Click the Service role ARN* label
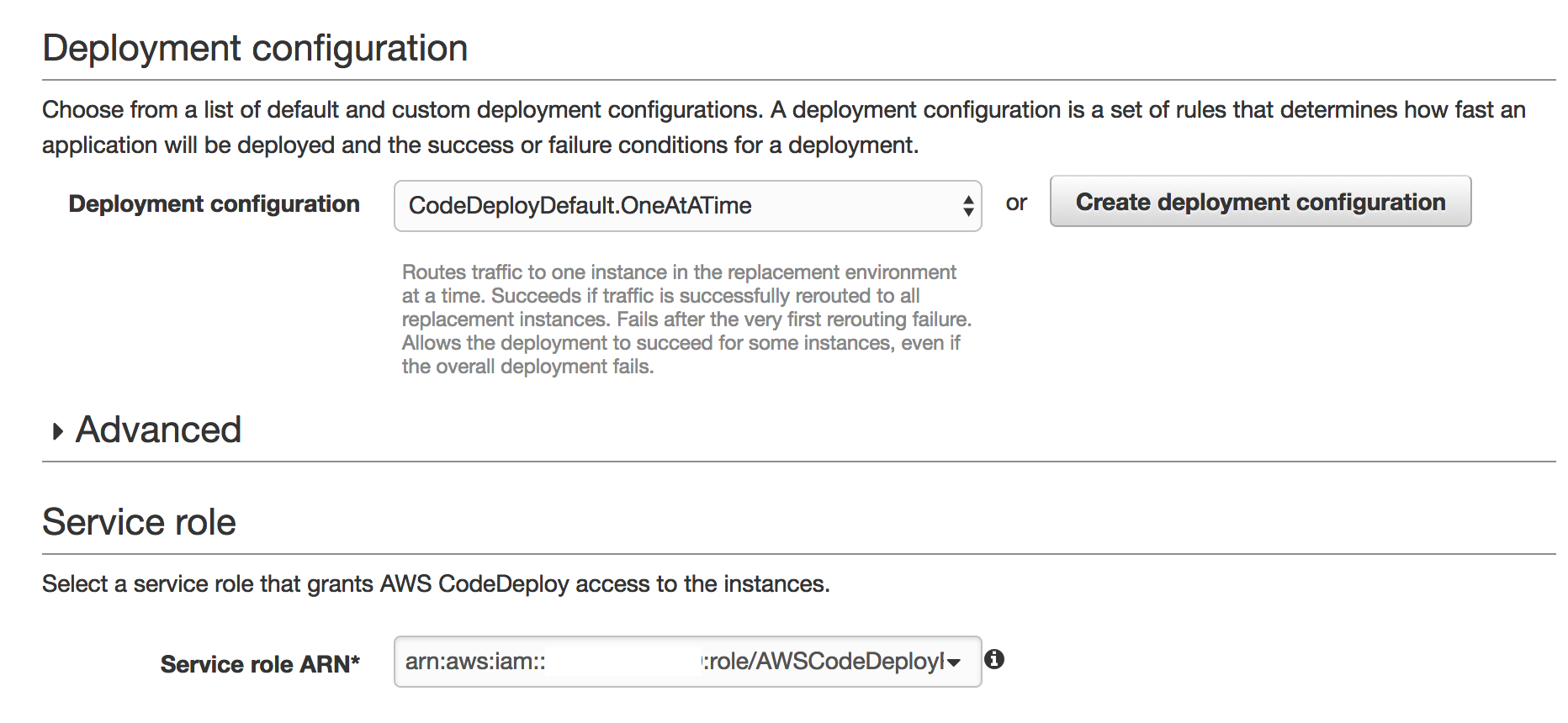The width and height of the screenshot is (1568, 723). tap(260, 664)
